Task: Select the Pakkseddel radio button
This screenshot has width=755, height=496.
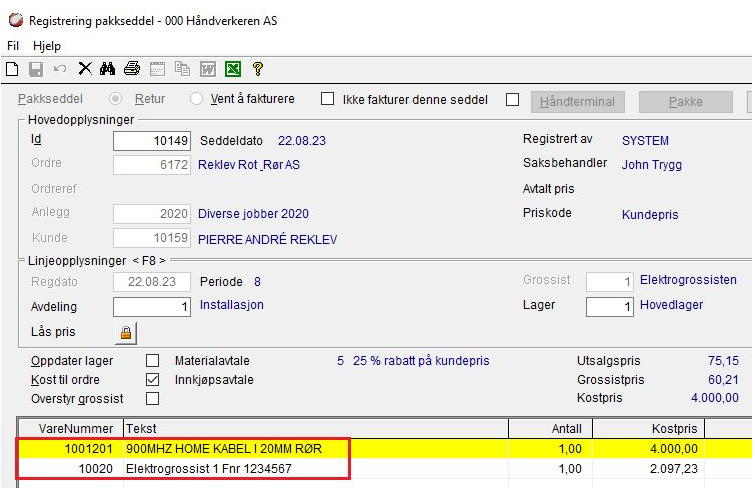Action: [x=116, y=99]
